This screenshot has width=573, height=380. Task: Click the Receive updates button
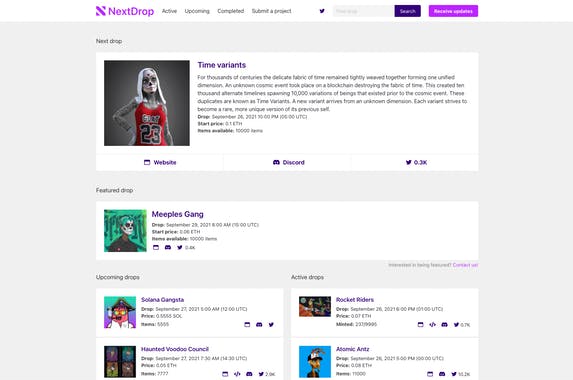click(x=453, y=11)
